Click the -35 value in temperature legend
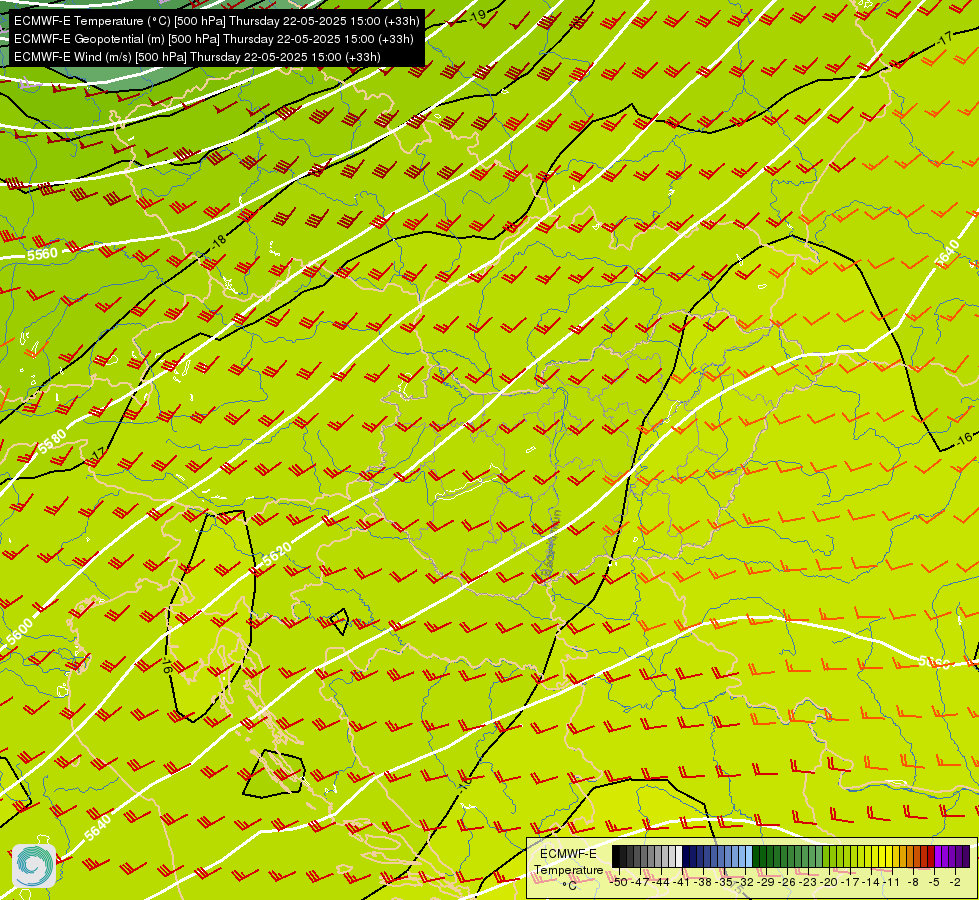 [724, 882]
